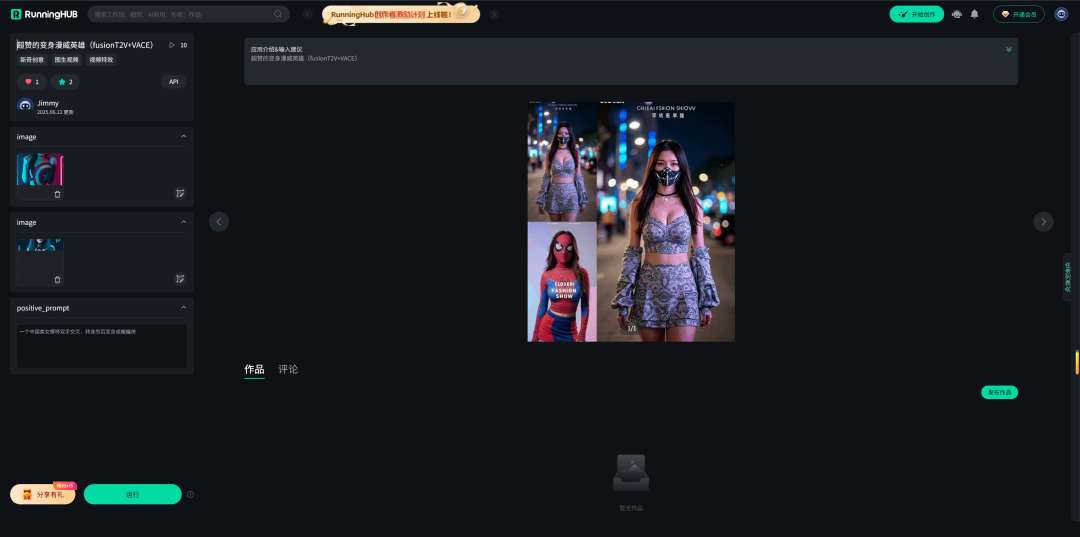Collapse the second image panel
Viewport: 1080px width, 537px height.
pyautogui.click(x=183, y=222)
